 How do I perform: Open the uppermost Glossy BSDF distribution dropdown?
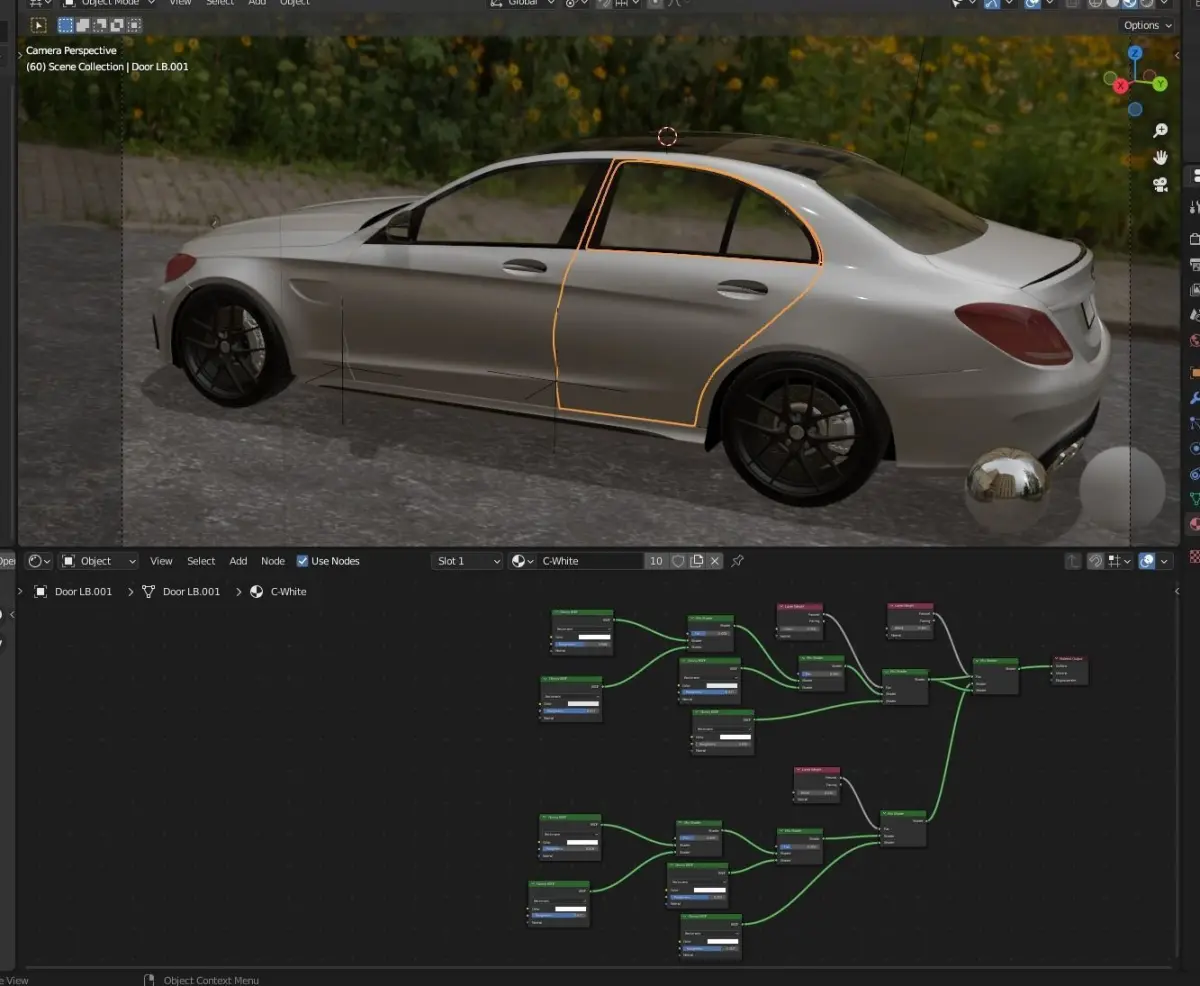(583, 629)
